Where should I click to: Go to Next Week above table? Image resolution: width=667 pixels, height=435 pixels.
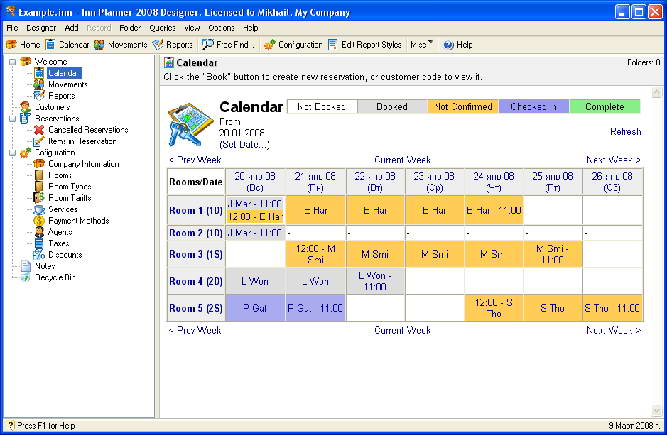click(x=613, y=160)
